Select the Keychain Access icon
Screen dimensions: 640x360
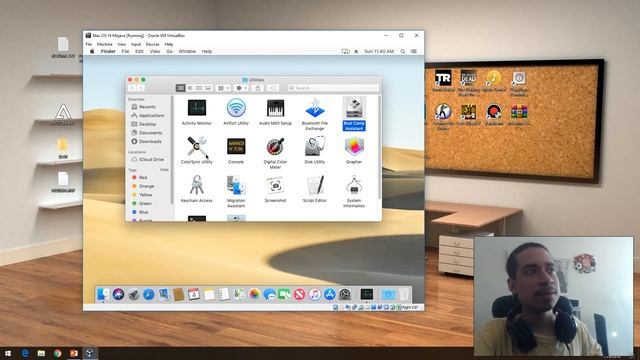click(197, 185)
